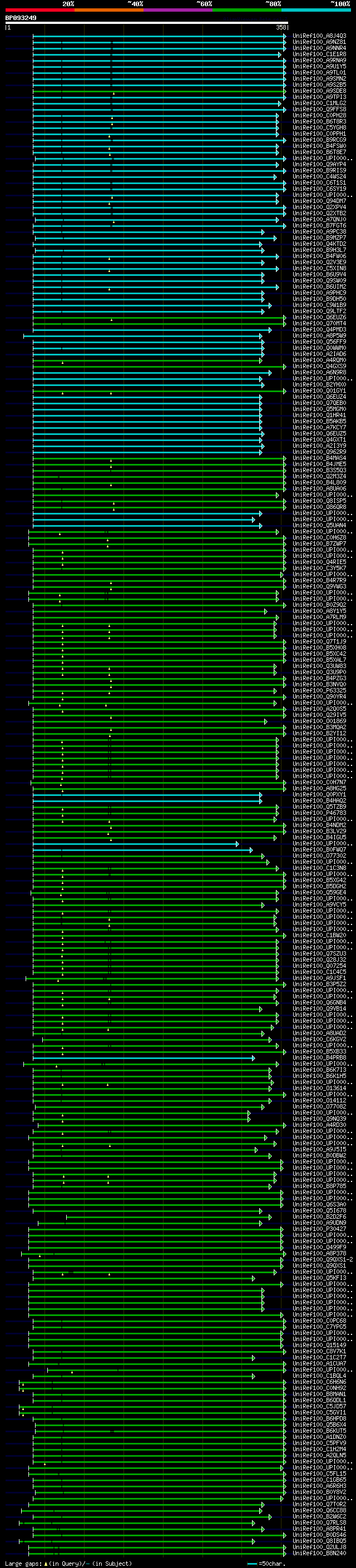Viewport: 356px width, 1568px height.
Task: Click UniRef100_B7FGT6 label
Action: (319, 225)
